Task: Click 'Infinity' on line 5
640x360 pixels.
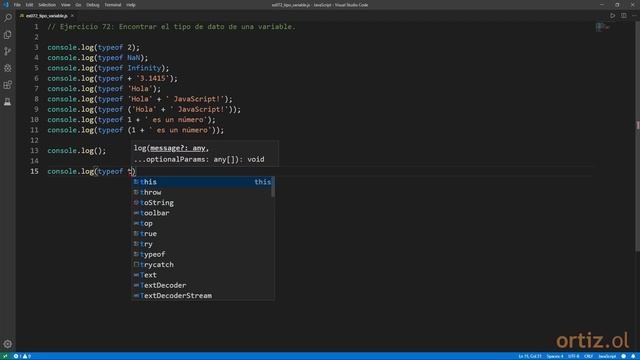Action: 144,68
